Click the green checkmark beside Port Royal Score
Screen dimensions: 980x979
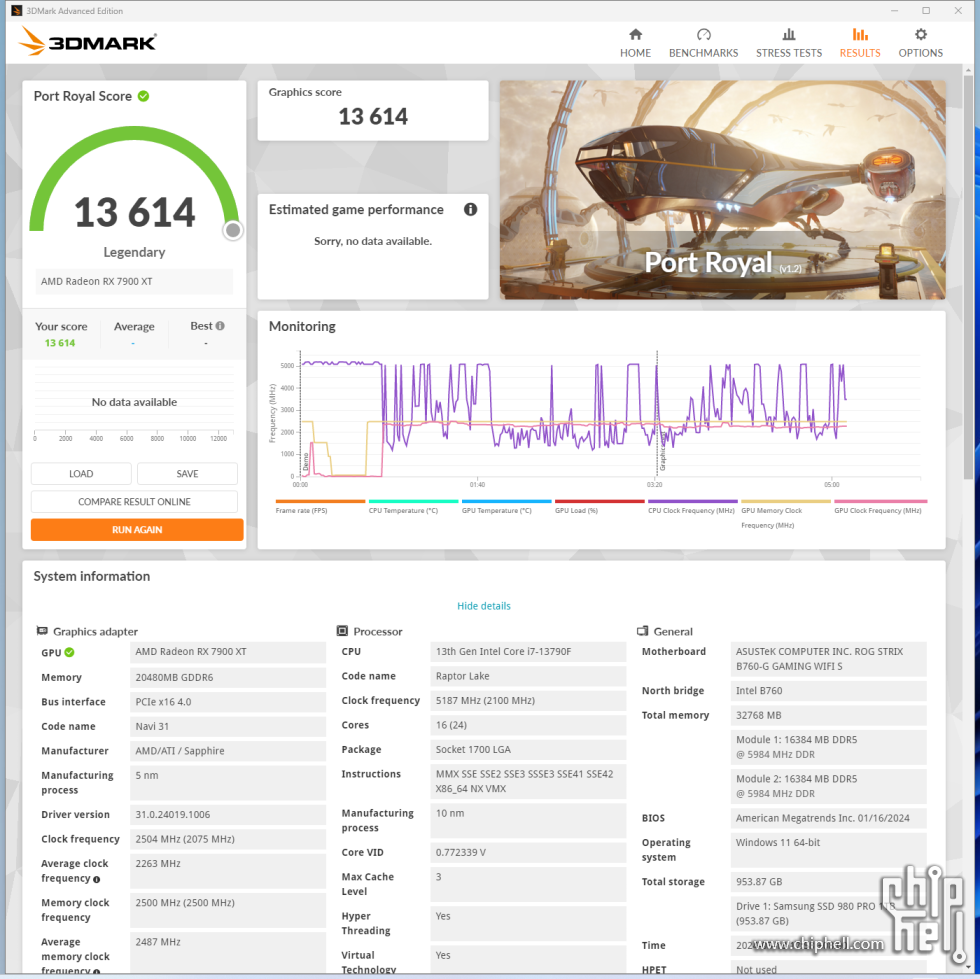(144, 96)
